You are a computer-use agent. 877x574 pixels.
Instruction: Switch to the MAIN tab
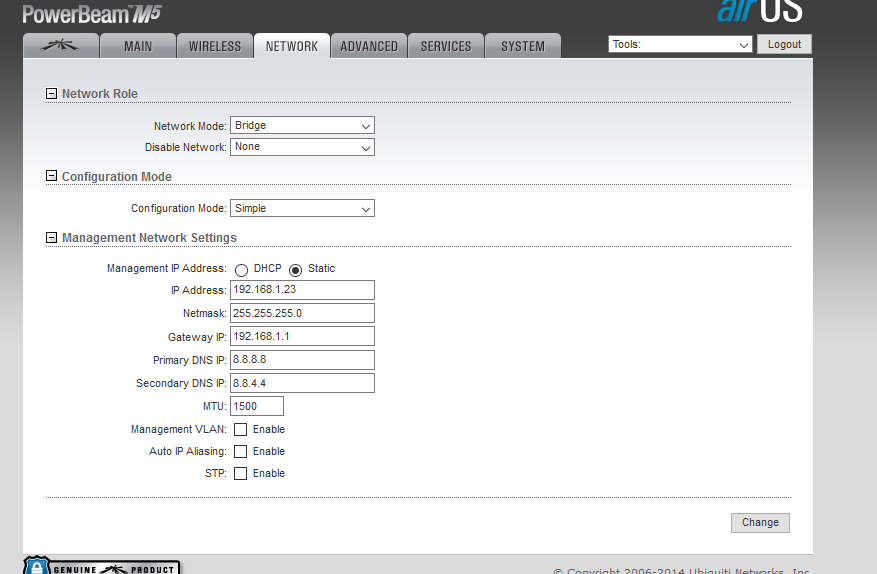pos(138,46)
